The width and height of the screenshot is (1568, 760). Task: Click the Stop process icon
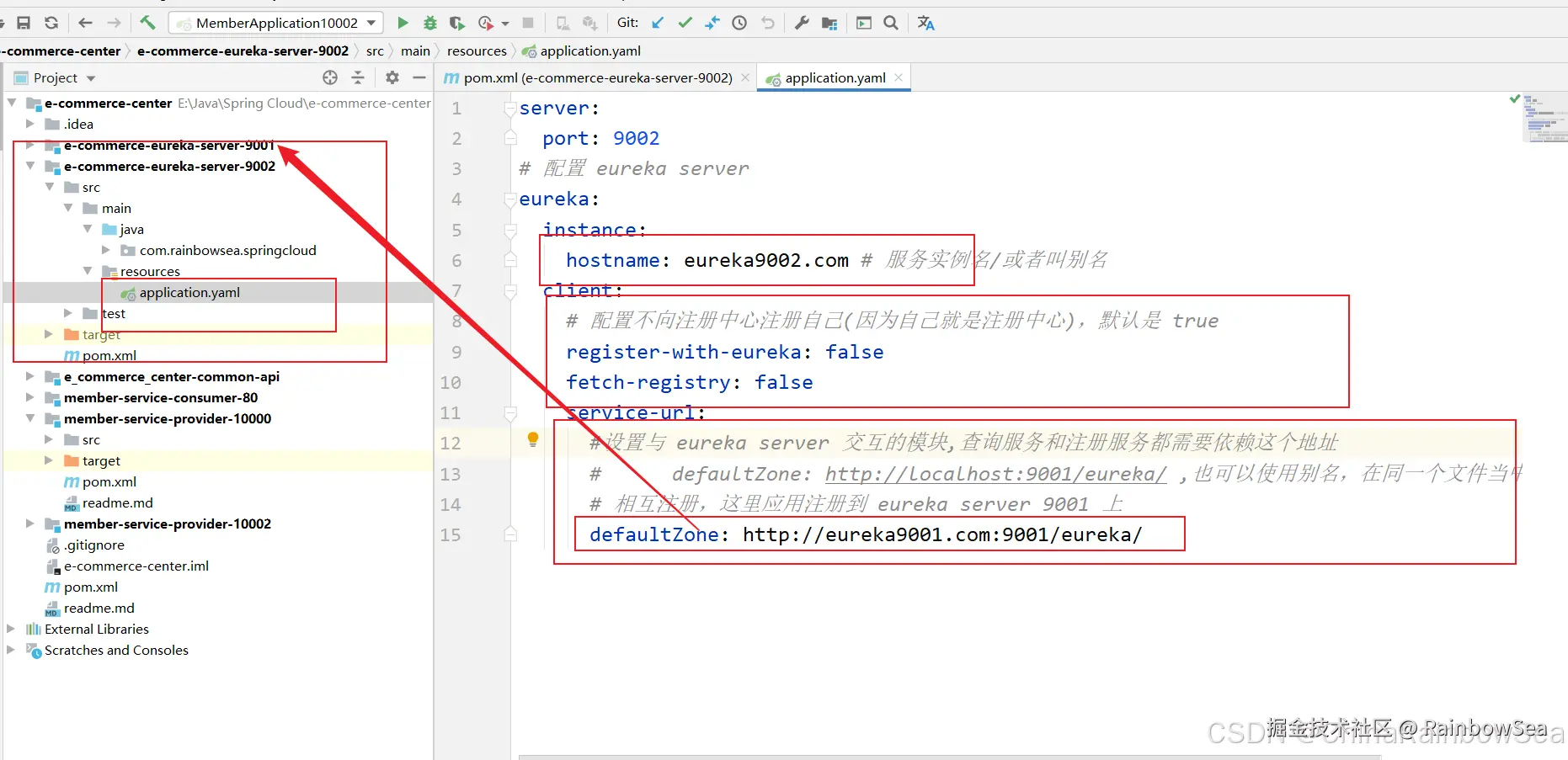click(x=528, y=23)
